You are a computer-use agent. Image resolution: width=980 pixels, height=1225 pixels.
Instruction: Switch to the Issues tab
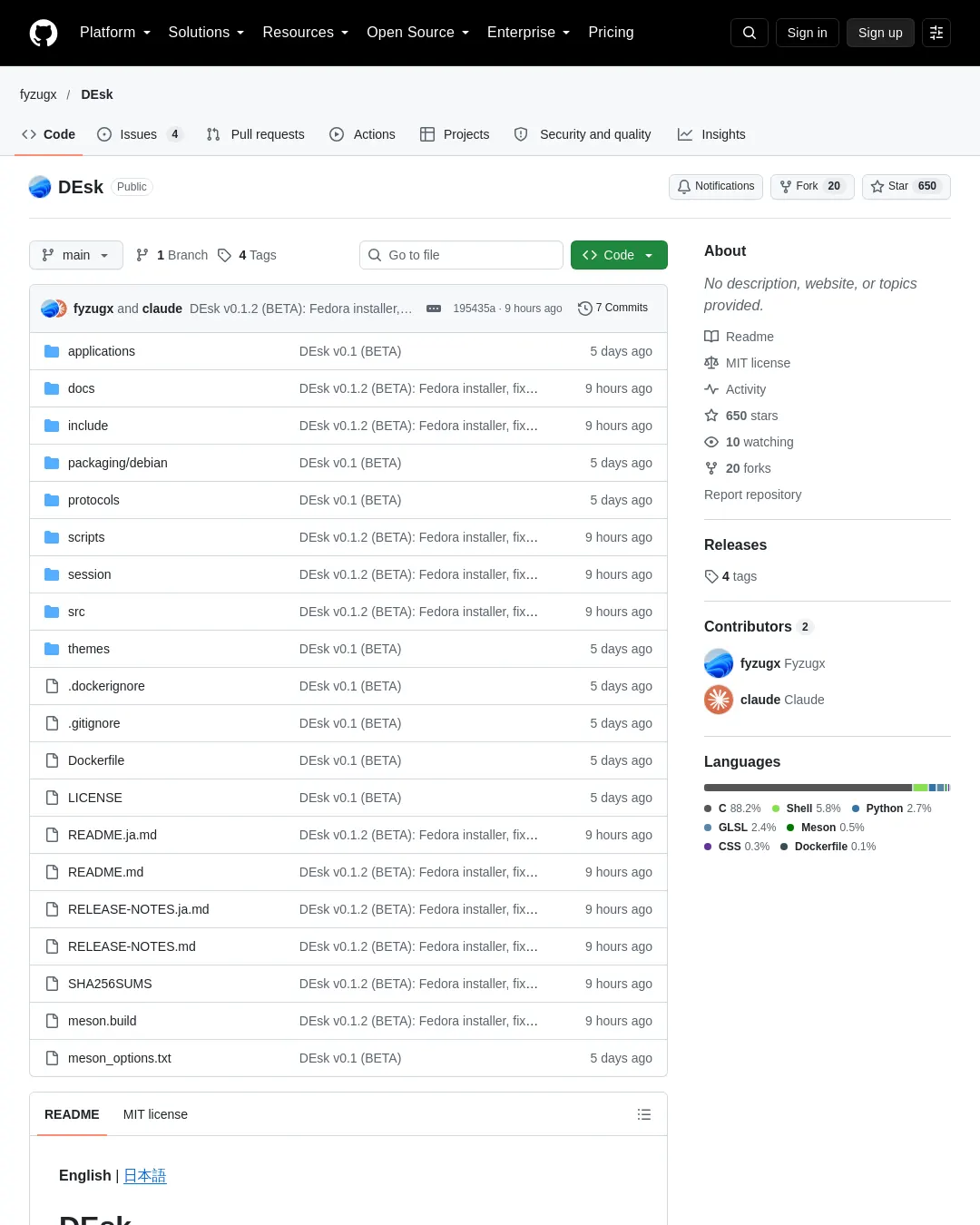tap(140, 134)
